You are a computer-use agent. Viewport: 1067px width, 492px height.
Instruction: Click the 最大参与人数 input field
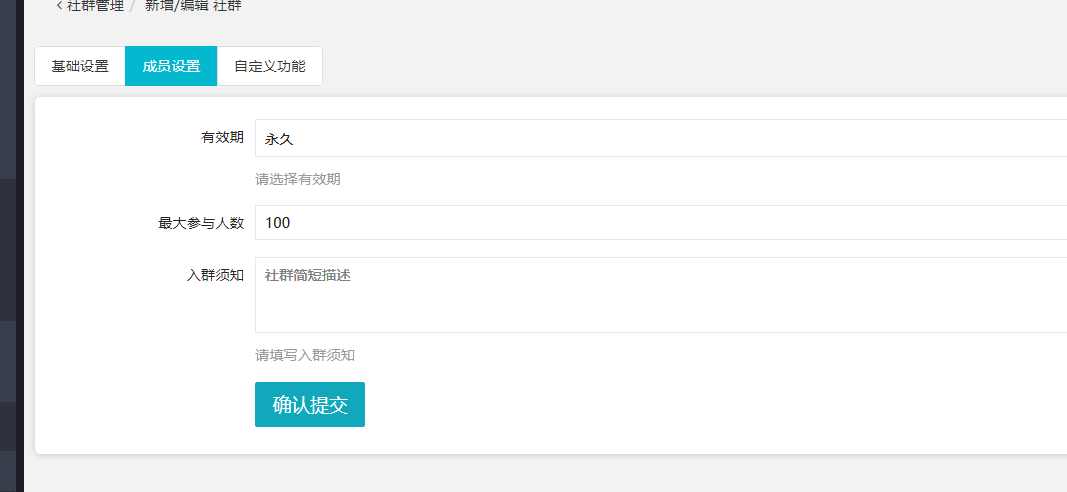[x=661, y=223]
